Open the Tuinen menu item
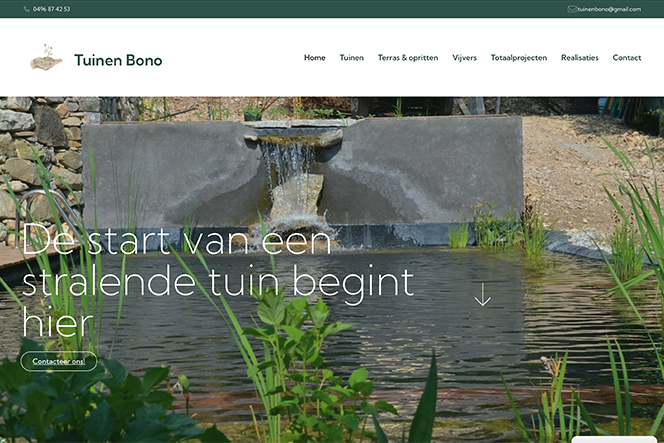This screenshot has width=664, height=443. coord(351,58)
